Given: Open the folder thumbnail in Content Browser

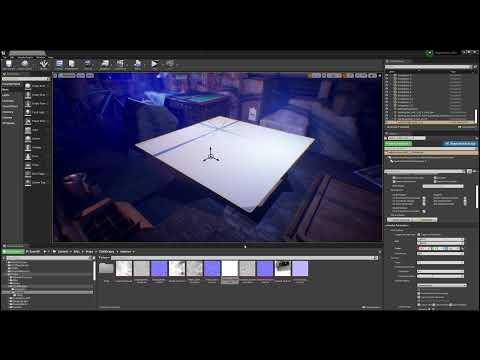Looking at the screenshot, I should 106,269.
